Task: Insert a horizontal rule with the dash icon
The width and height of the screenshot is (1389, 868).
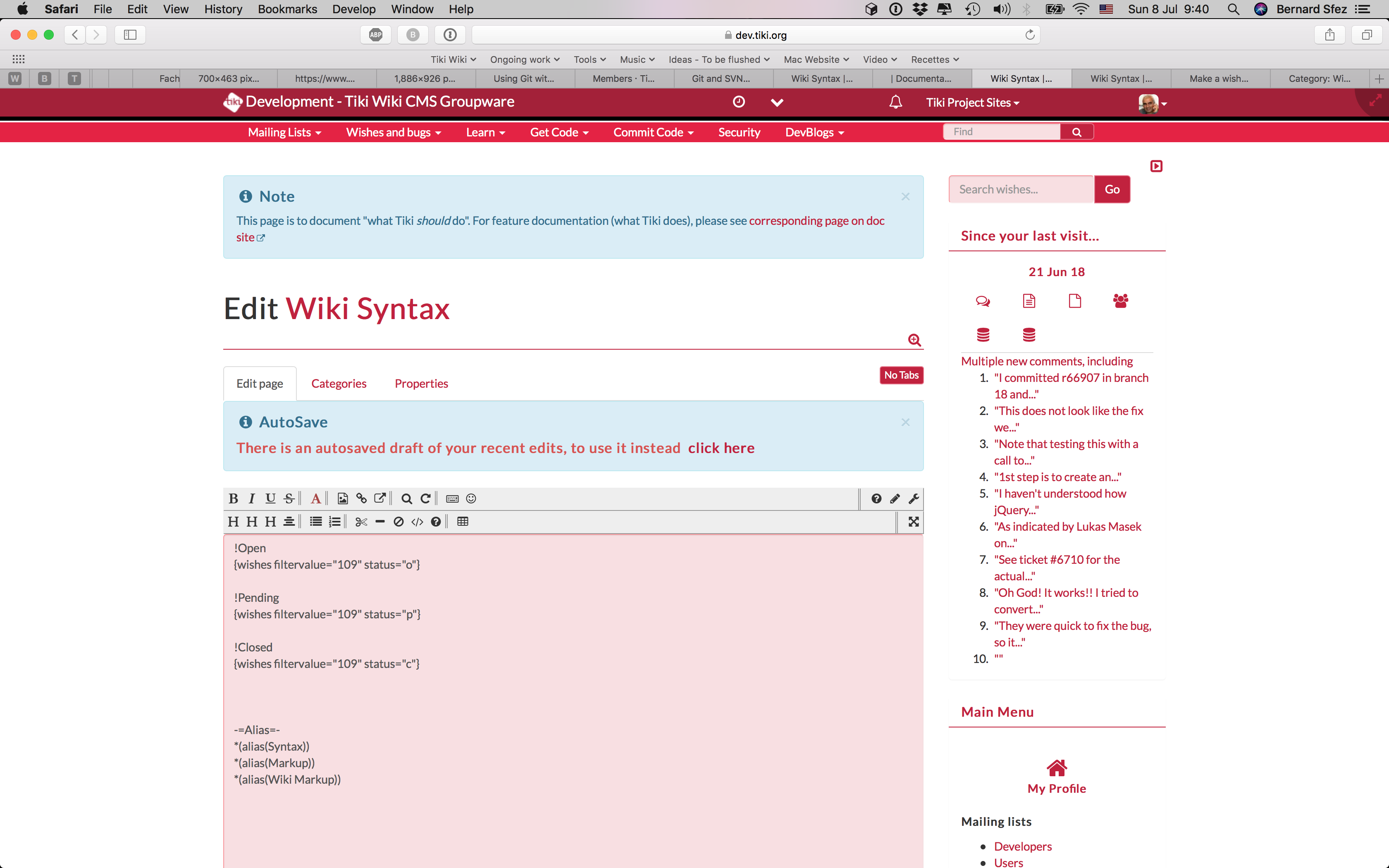Action: [379, 521]
